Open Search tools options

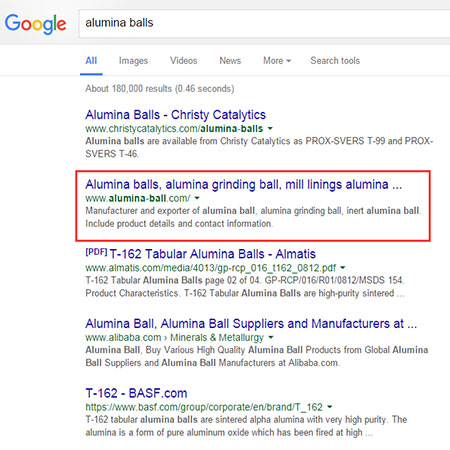(x=335, y=61)
